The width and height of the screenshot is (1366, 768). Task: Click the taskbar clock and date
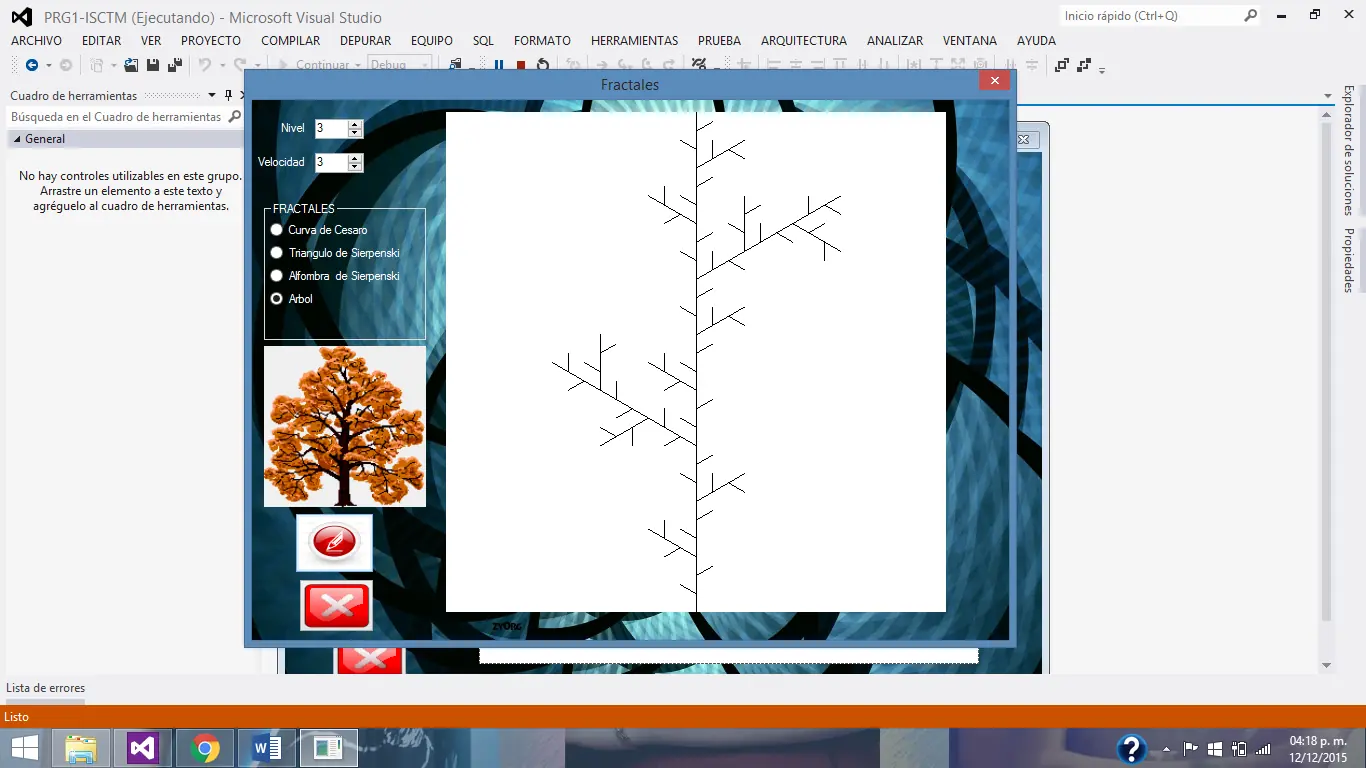[x=1316, y=749]
